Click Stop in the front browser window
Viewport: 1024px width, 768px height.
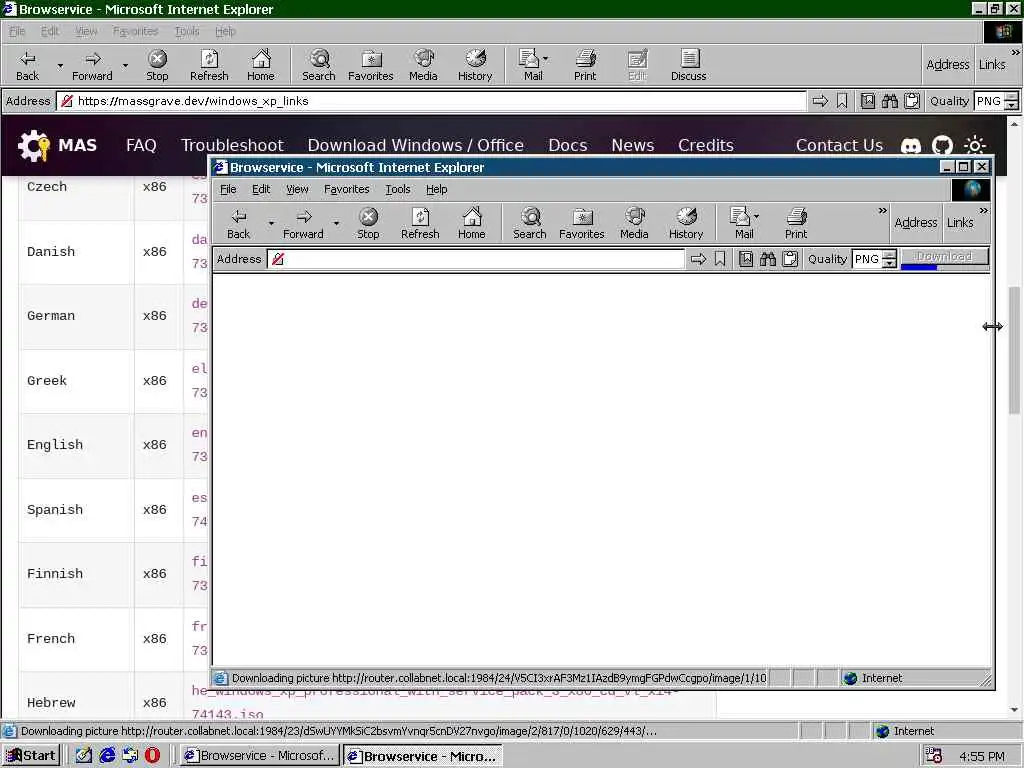point(368,223)
